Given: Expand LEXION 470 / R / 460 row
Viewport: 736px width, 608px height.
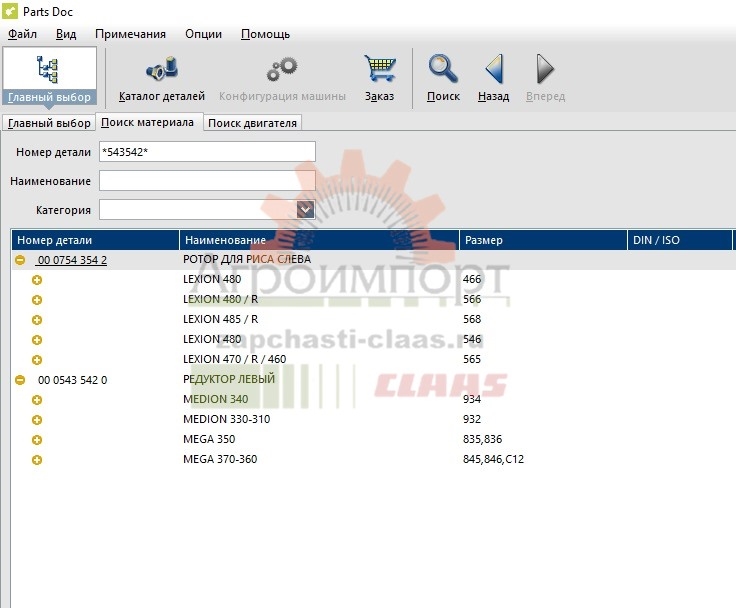Looking at the screenshot, I should coord(37,360).
